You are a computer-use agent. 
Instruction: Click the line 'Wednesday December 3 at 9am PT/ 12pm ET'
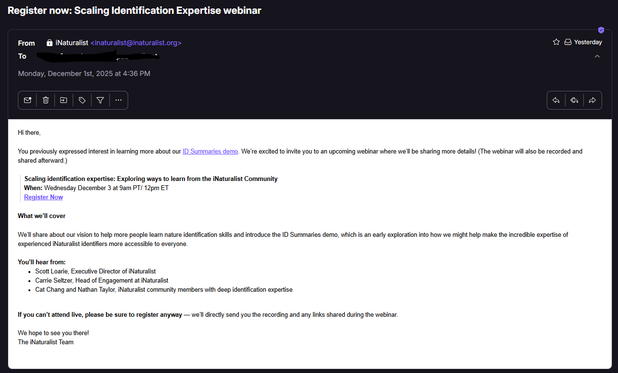click(106, 188)
